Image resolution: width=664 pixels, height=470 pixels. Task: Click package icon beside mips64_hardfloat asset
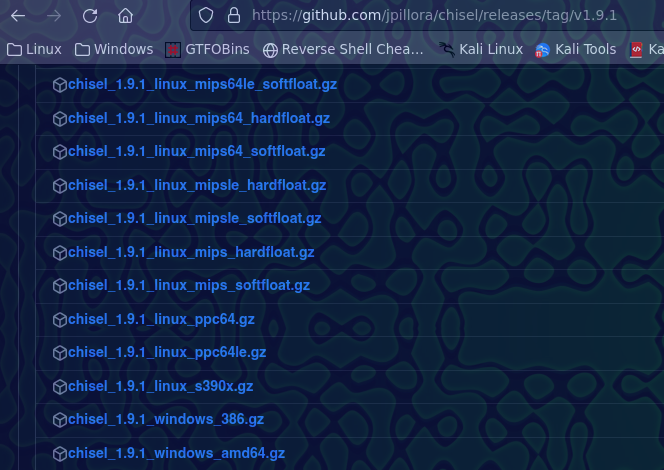[60, 119]
